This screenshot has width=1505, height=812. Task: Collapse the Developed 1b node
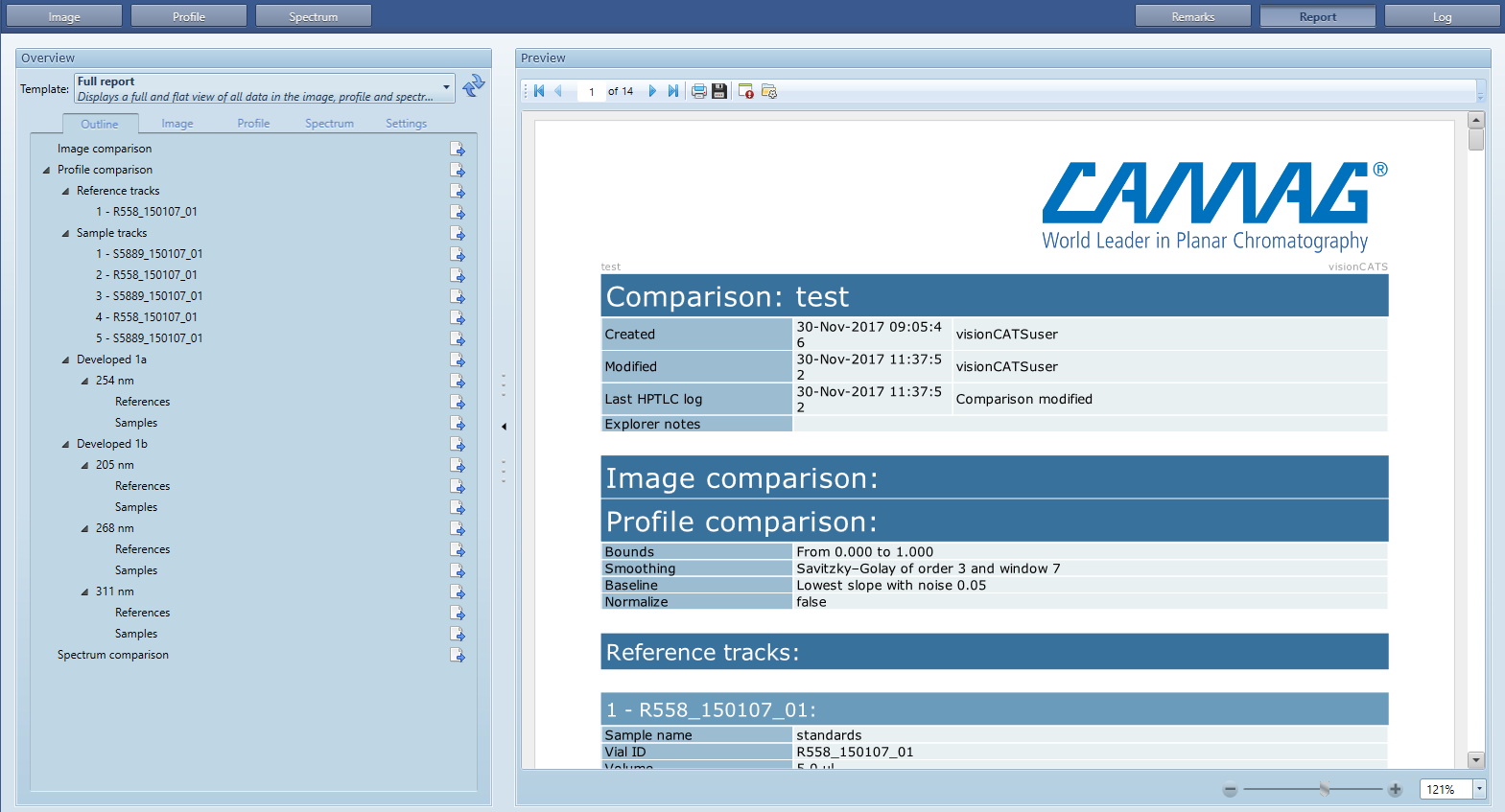point(65,444)
